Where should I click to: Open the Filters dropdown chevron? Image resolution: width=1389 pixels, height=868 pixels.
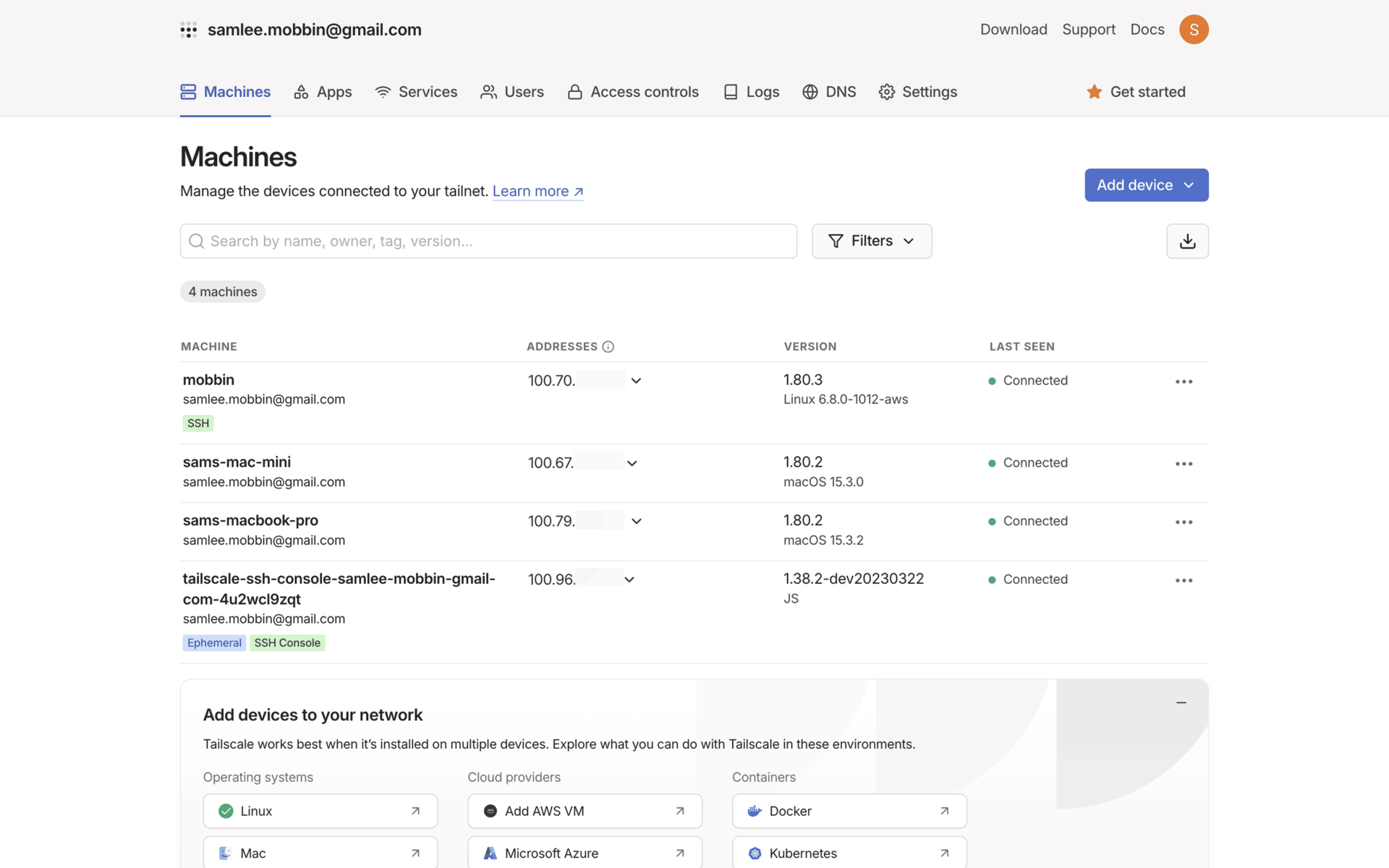click(x=909, y=241)
